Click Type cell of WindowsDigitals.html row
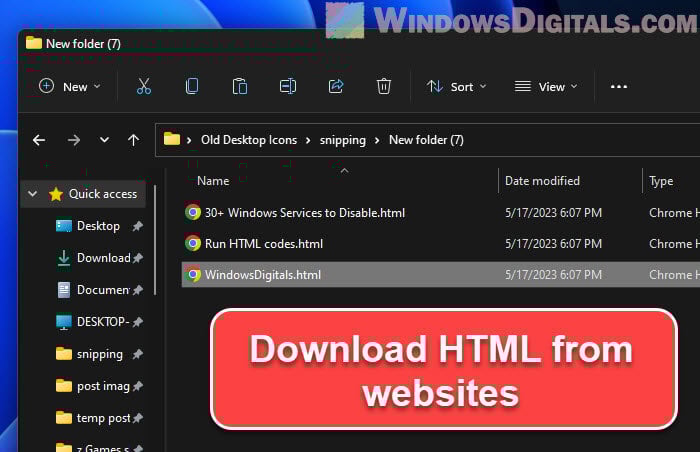This screenshot has height=452, width=700. click(x=674, y=275)
